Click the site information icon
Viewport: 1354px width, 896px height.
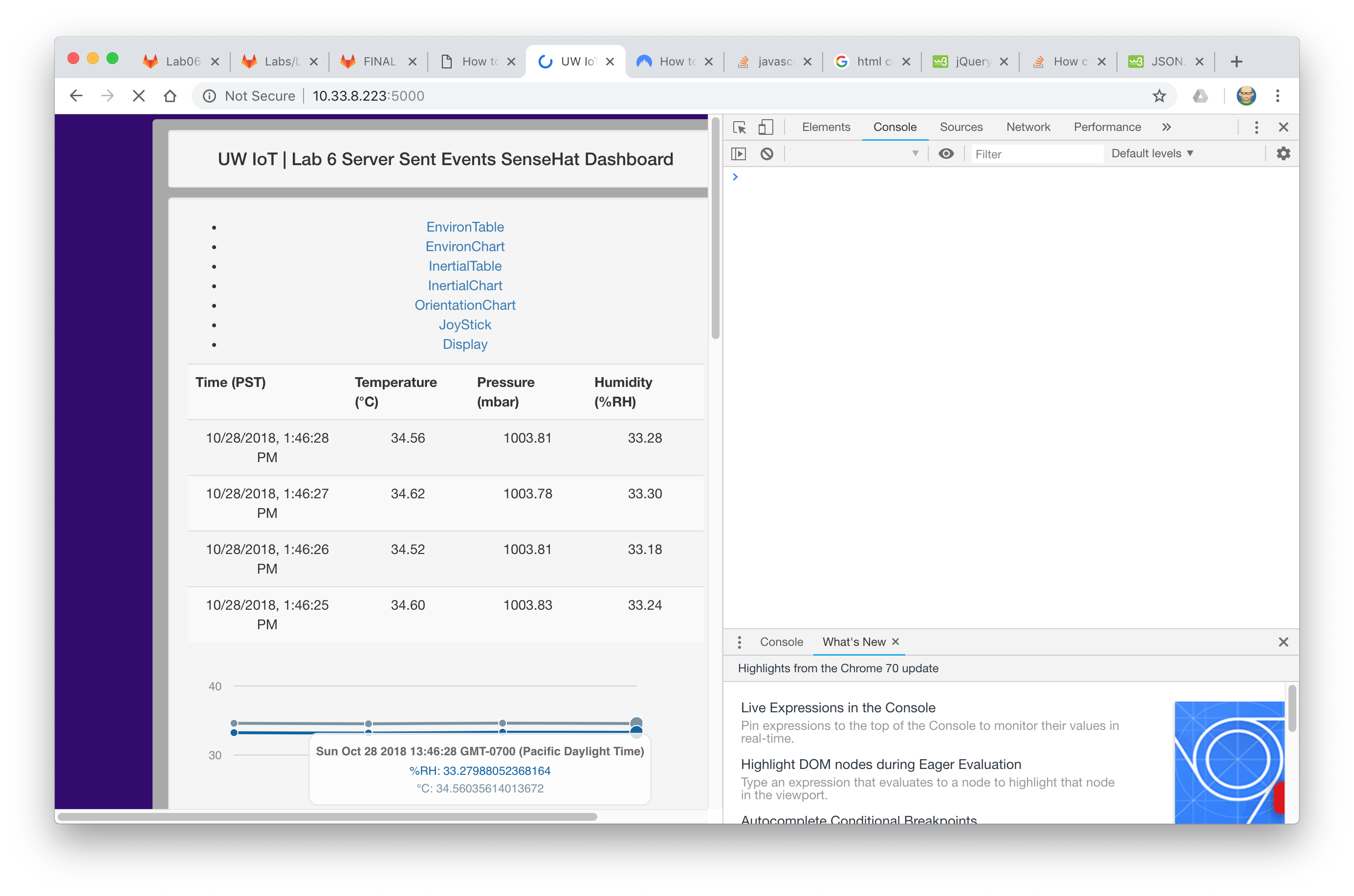pyautogui.click(x=210, y=96)
